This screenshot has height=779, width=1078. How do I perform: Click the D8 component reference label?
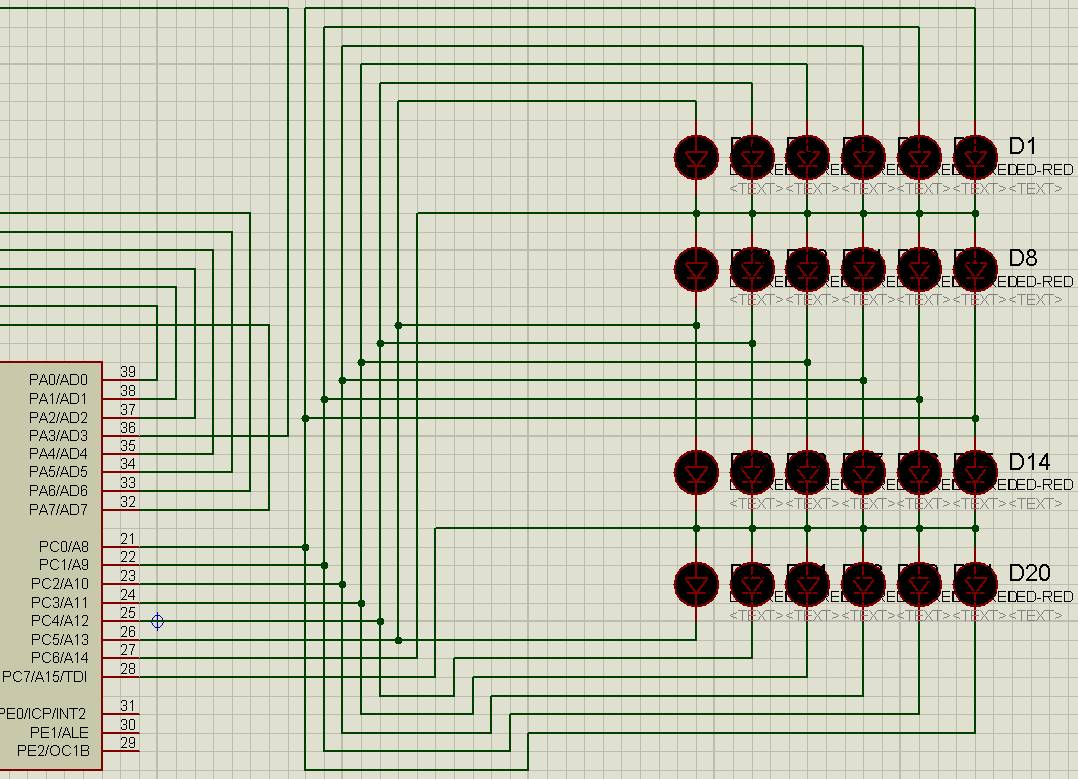[x=1023, y=258]
